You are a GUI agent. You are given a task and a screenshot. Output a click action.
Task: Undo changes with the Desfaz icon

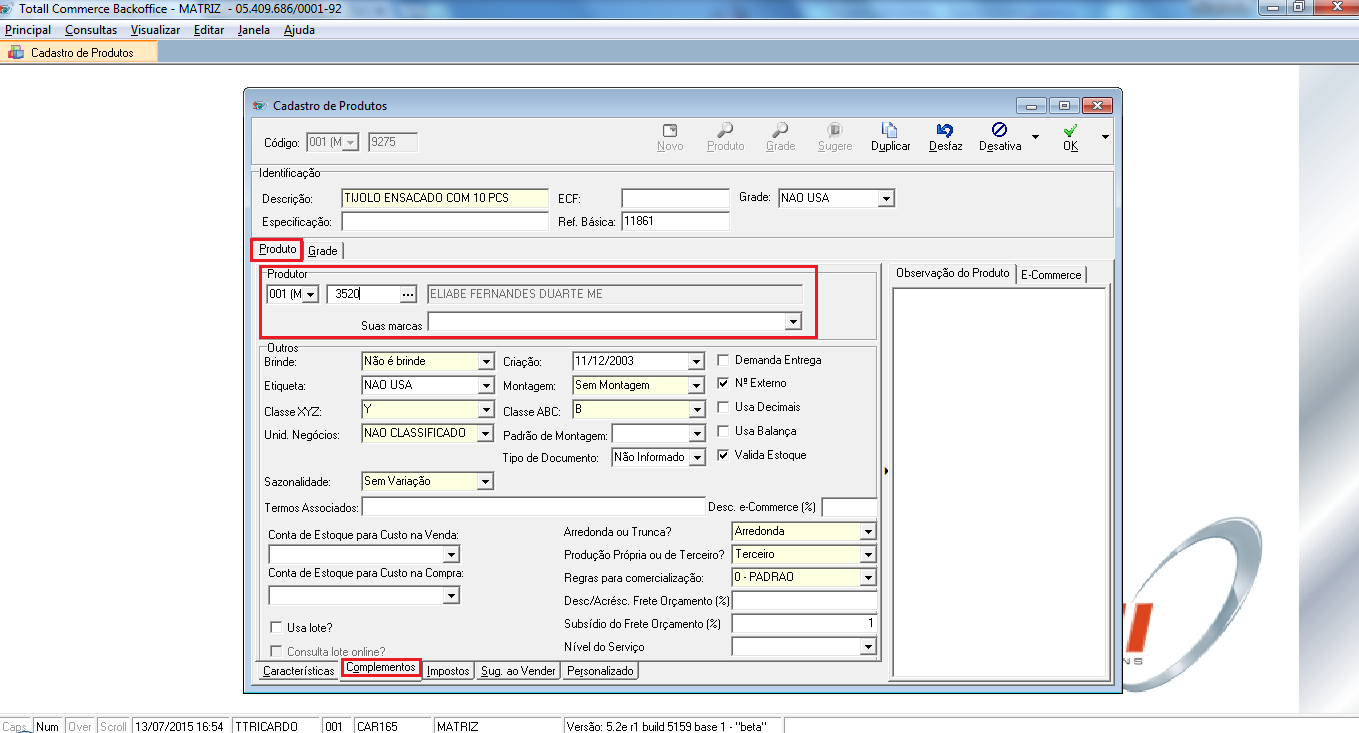click(945, 130)
